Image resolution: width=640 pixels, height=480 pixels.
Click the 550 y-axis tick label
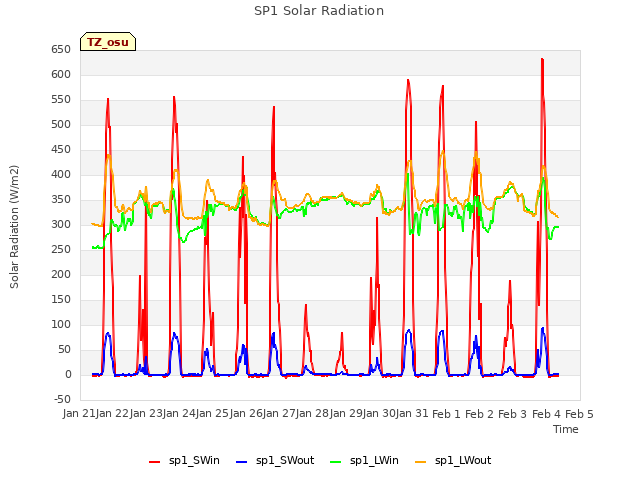[x=61, y=100]
